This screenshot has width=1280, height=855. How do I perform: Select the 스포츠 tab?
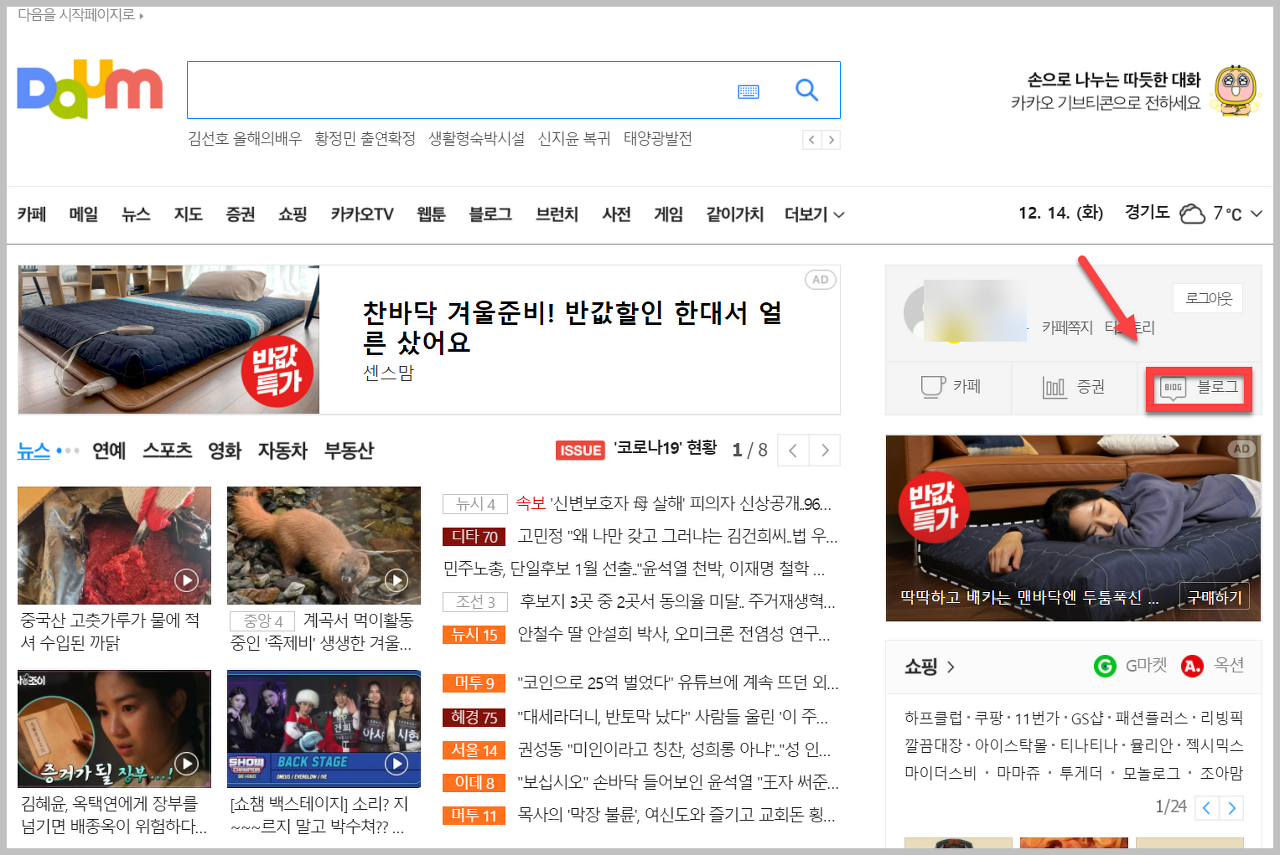click(x=167, y=450)
